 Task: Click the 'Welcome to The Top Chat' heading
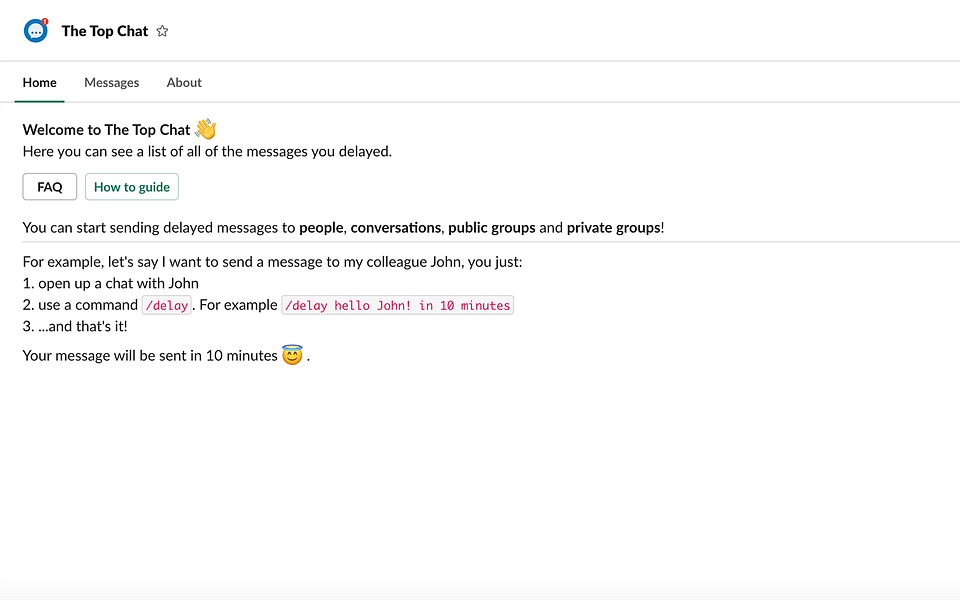(x=106, y=129)
